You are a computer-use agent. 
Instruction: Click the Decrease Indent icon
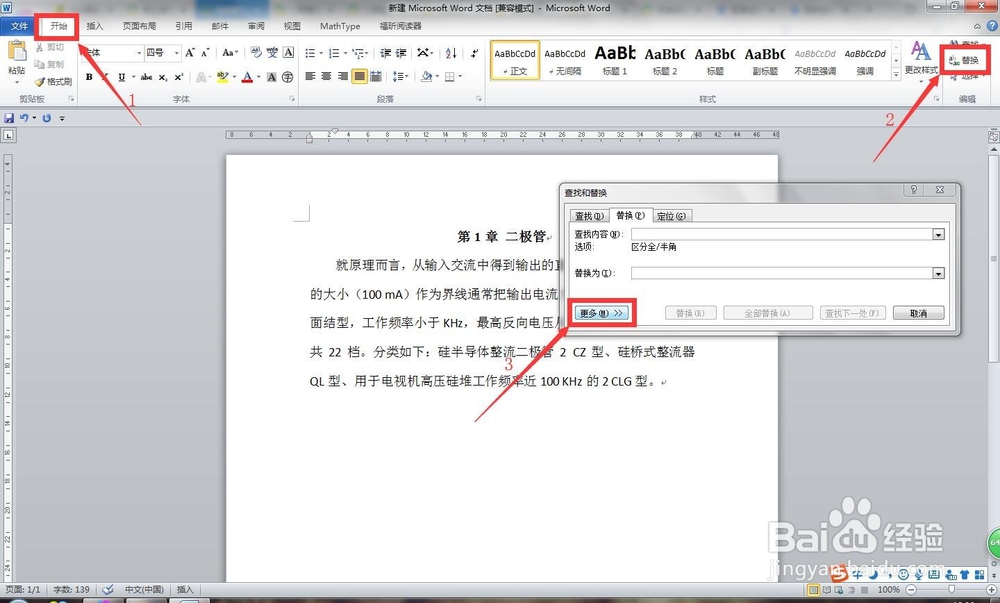(x=386, y=53)
